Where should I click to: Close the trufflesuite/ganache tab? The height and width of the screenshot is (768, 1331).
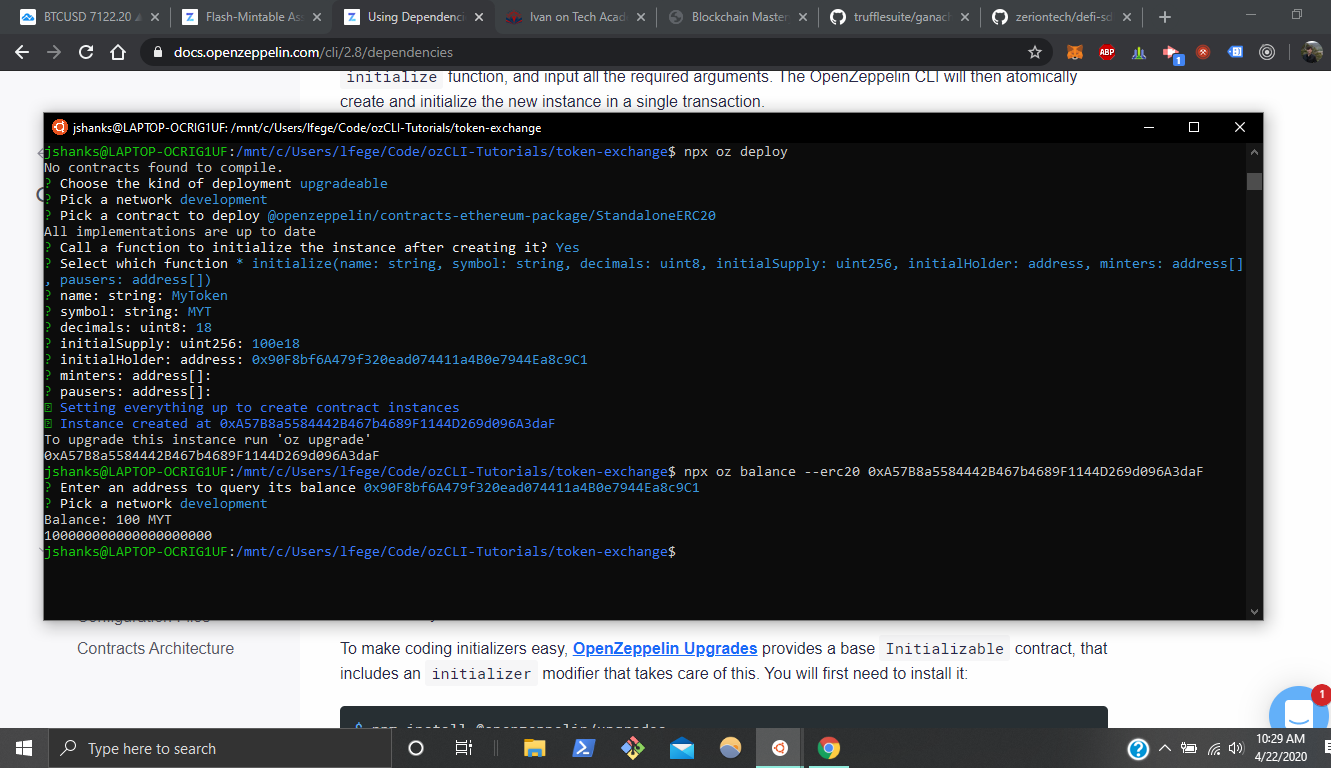(964, 17)
